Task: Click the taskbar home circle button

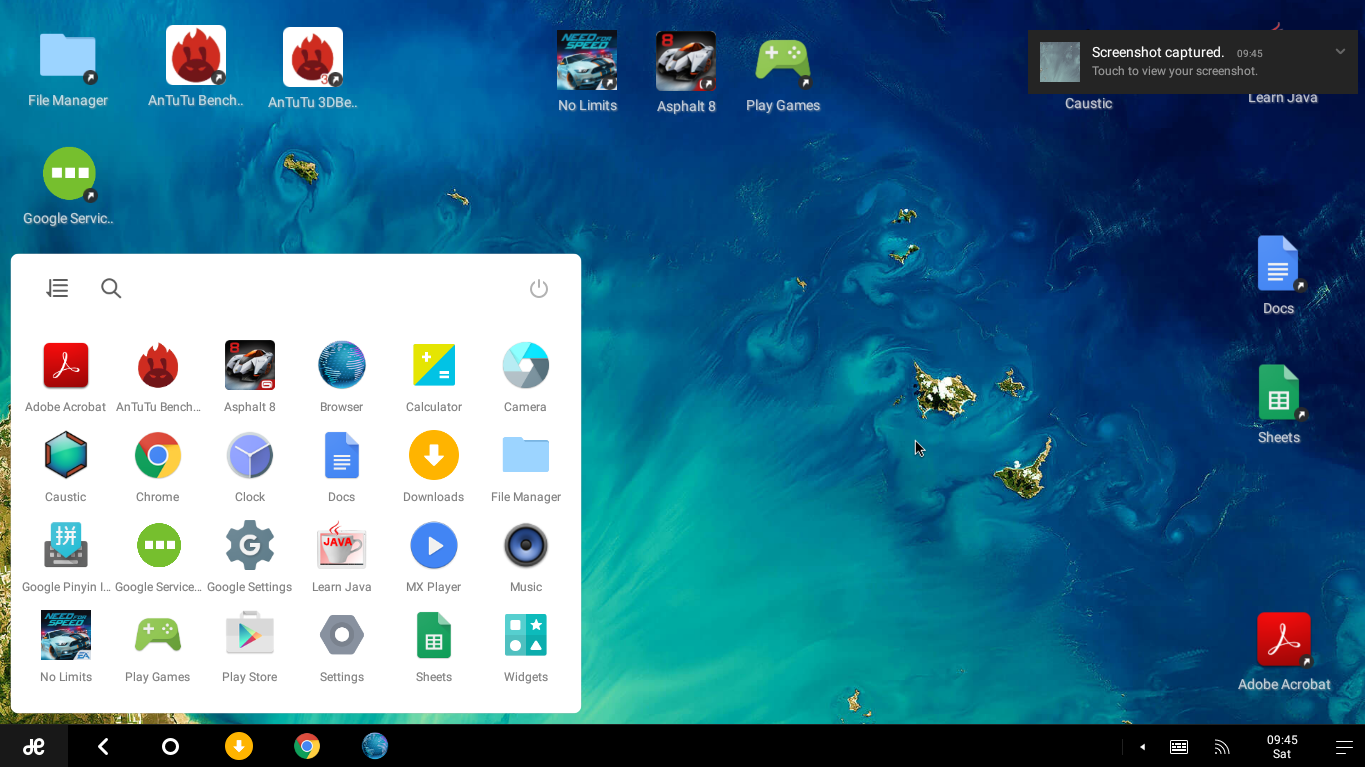Action: 170,746
